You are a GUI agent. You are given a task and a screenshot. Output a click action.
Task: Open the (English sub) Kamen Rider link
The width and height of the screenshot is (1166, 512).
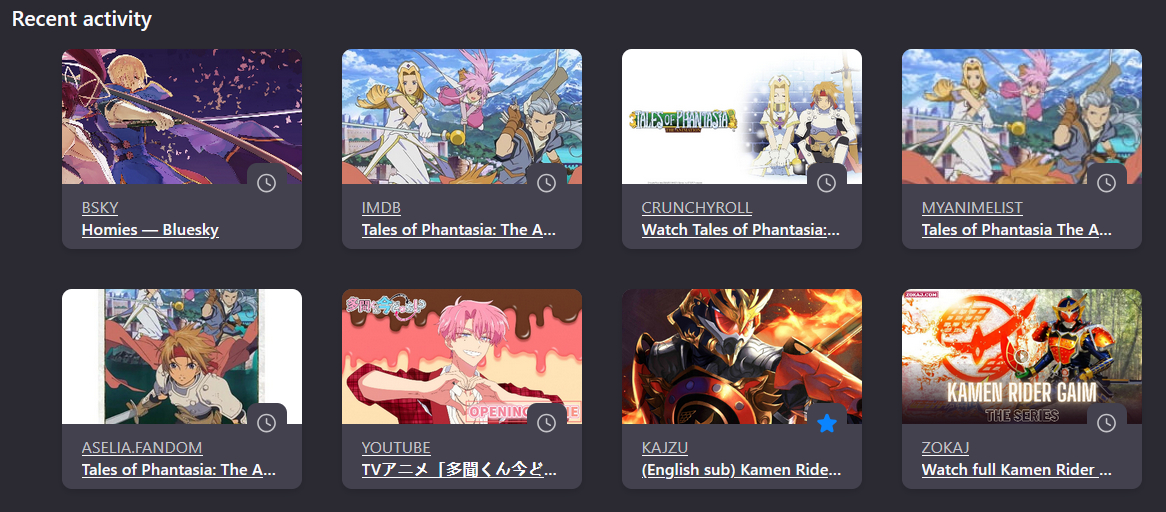tap(741, 470)
